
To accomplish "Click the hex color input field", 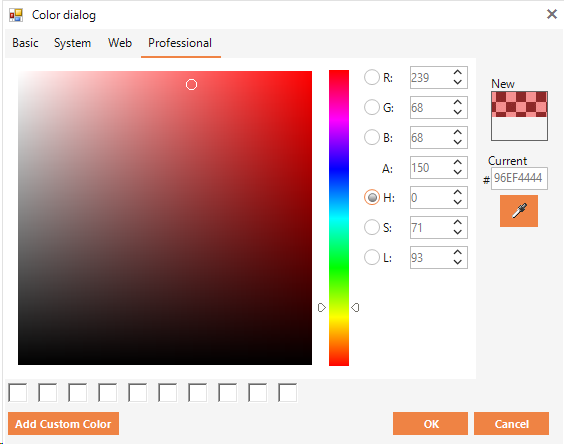I will (519, 178).
